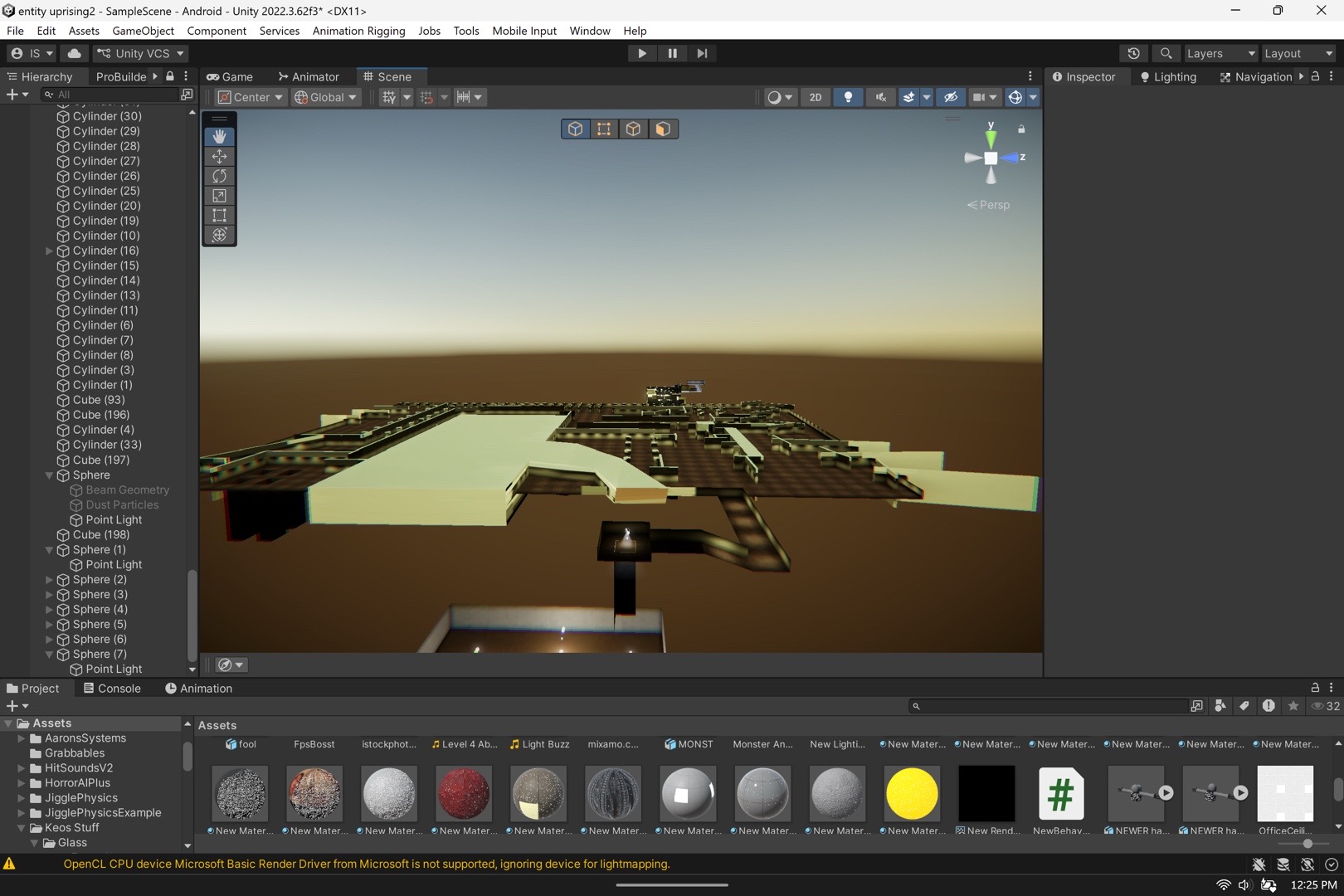Click the Play button
Image resolution: width=1344 pixels, height=896 pixels.
pyautogui.click(x=641, y=53)
